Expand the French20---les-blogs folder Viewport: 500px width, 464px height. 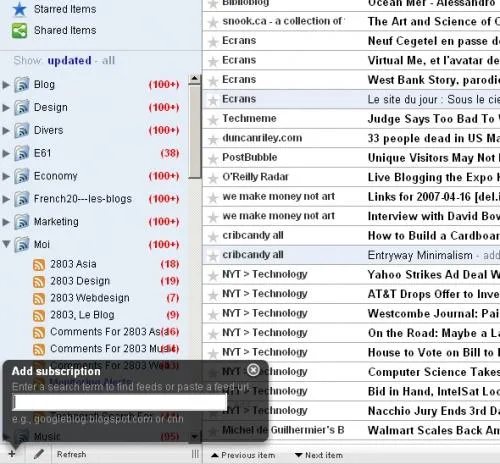[x=6, y=199]
